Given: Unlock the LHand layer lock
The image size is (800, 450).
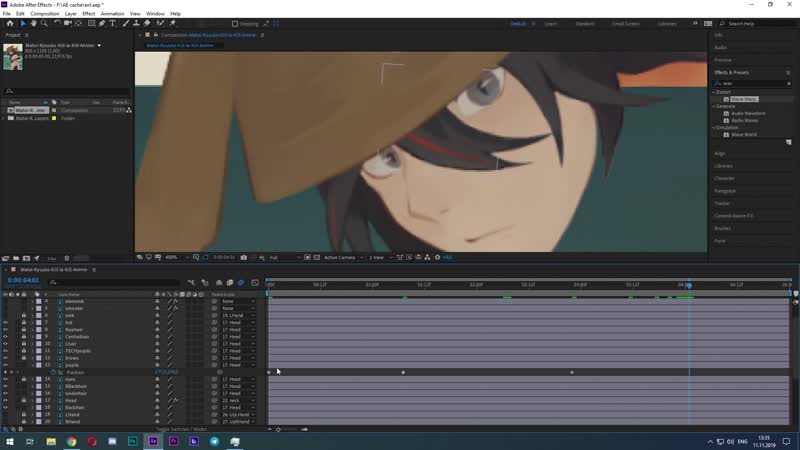Looking at the screenshot, I should [x=23, y=415].
